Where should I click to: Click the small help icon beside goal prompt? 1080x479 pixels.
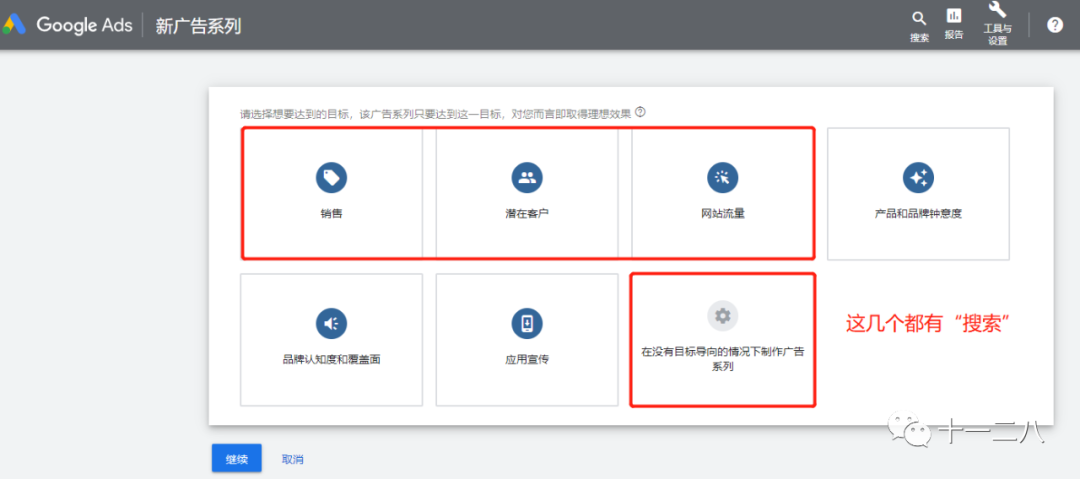tap(640, 112)
